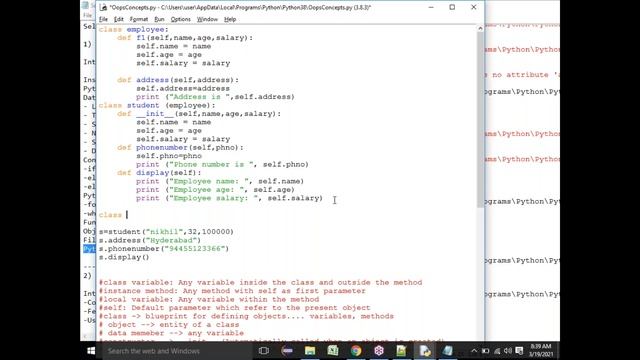Image resolution: width=640 pixels, height=360 pixels.
Task: Open Excel from the taskbar
Action: tap(333, 351)
